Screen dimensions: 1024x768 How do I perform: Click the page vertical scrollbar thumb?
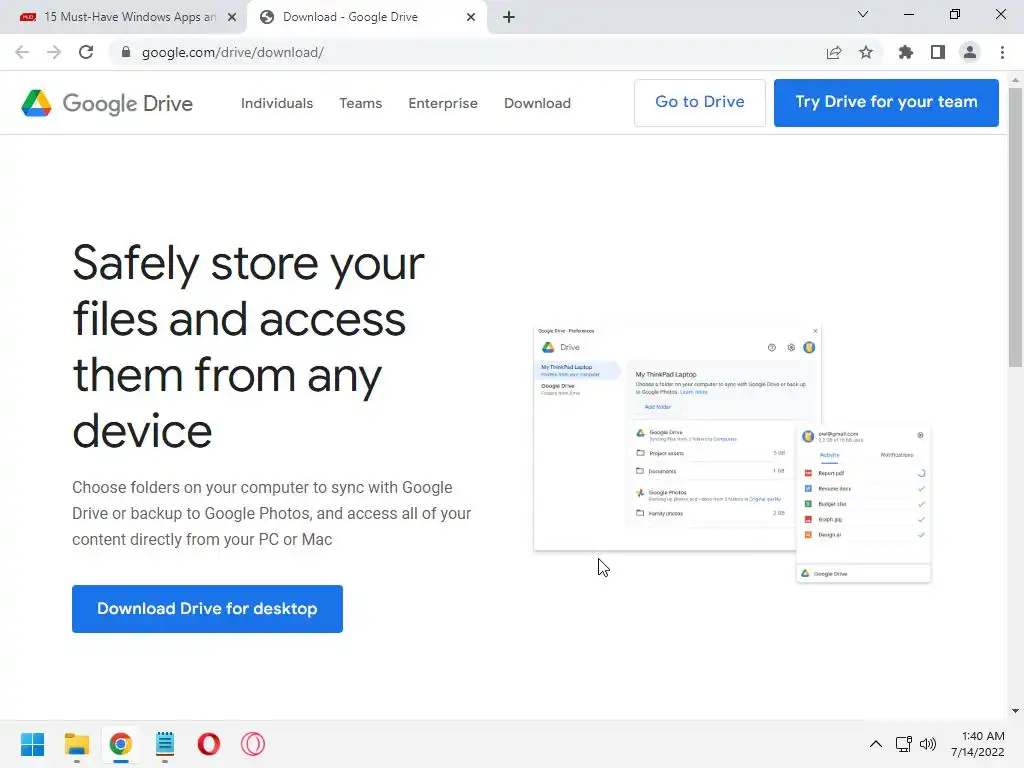tap(1015, 227)
